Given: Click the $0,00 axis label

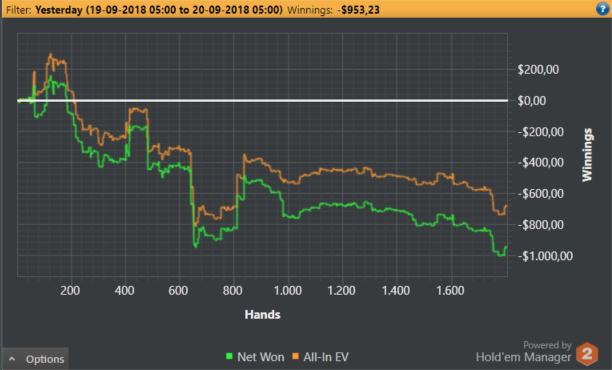Looking at the screenshot, I should (532, 101).
